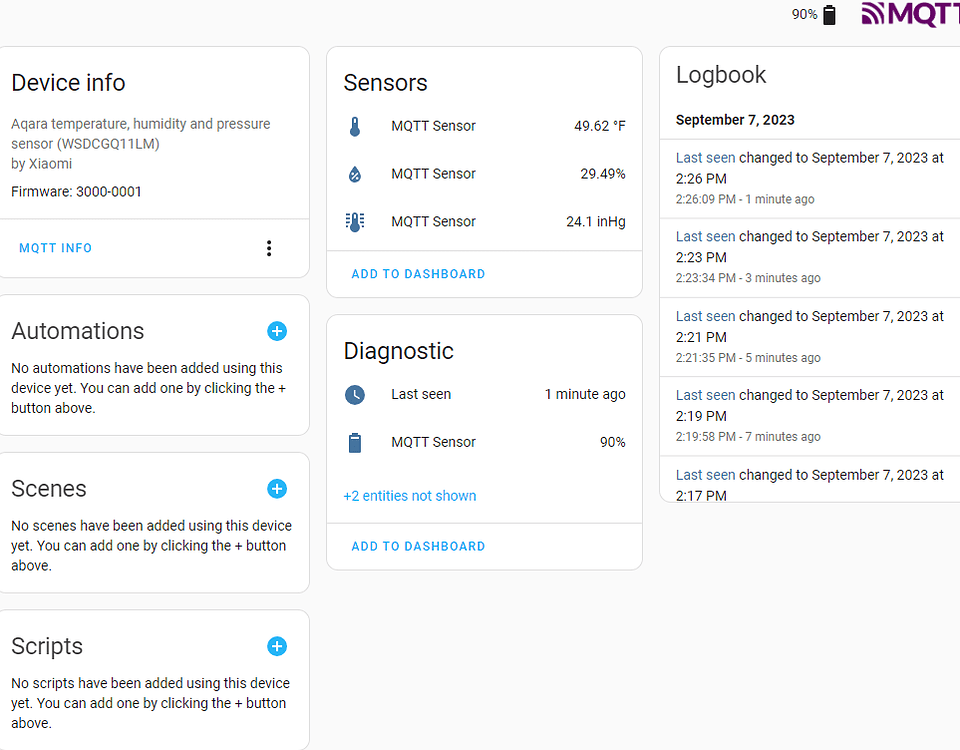Select the battery icon in the Diagnostic card

click(355, 442)
